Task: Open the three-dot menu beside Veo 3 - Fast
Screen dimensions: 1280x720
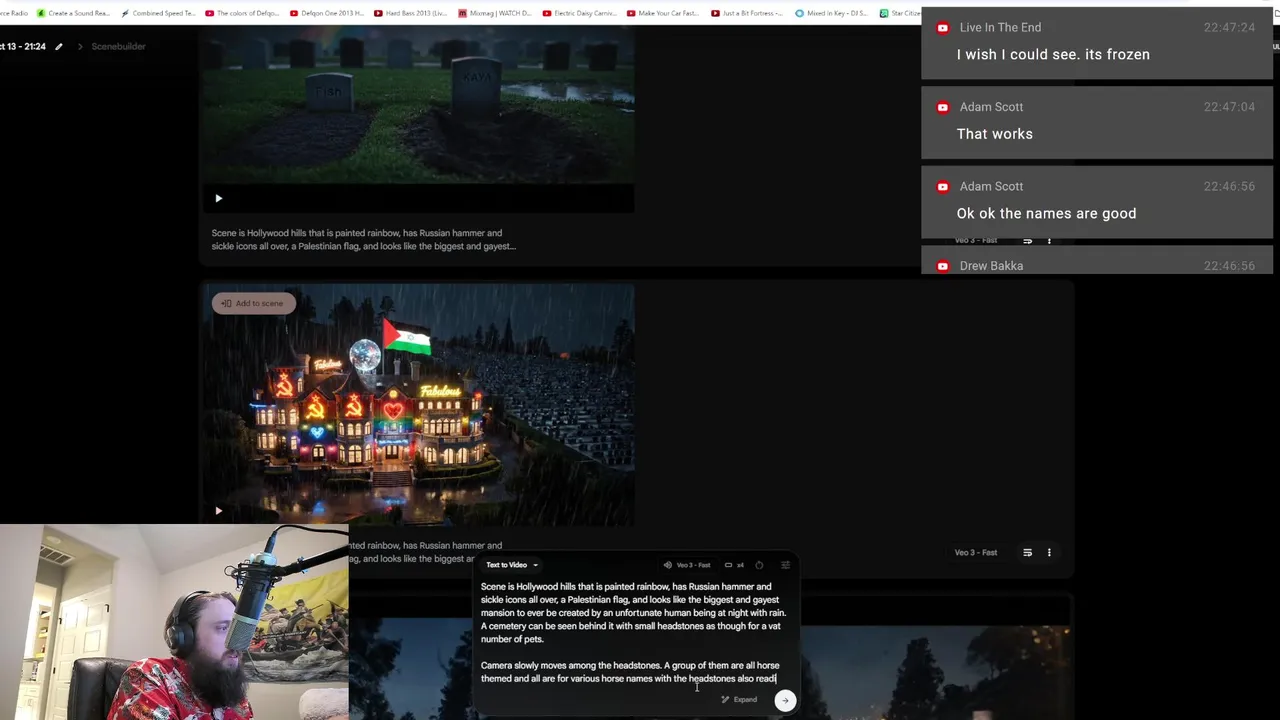Action: point(1049,552)
